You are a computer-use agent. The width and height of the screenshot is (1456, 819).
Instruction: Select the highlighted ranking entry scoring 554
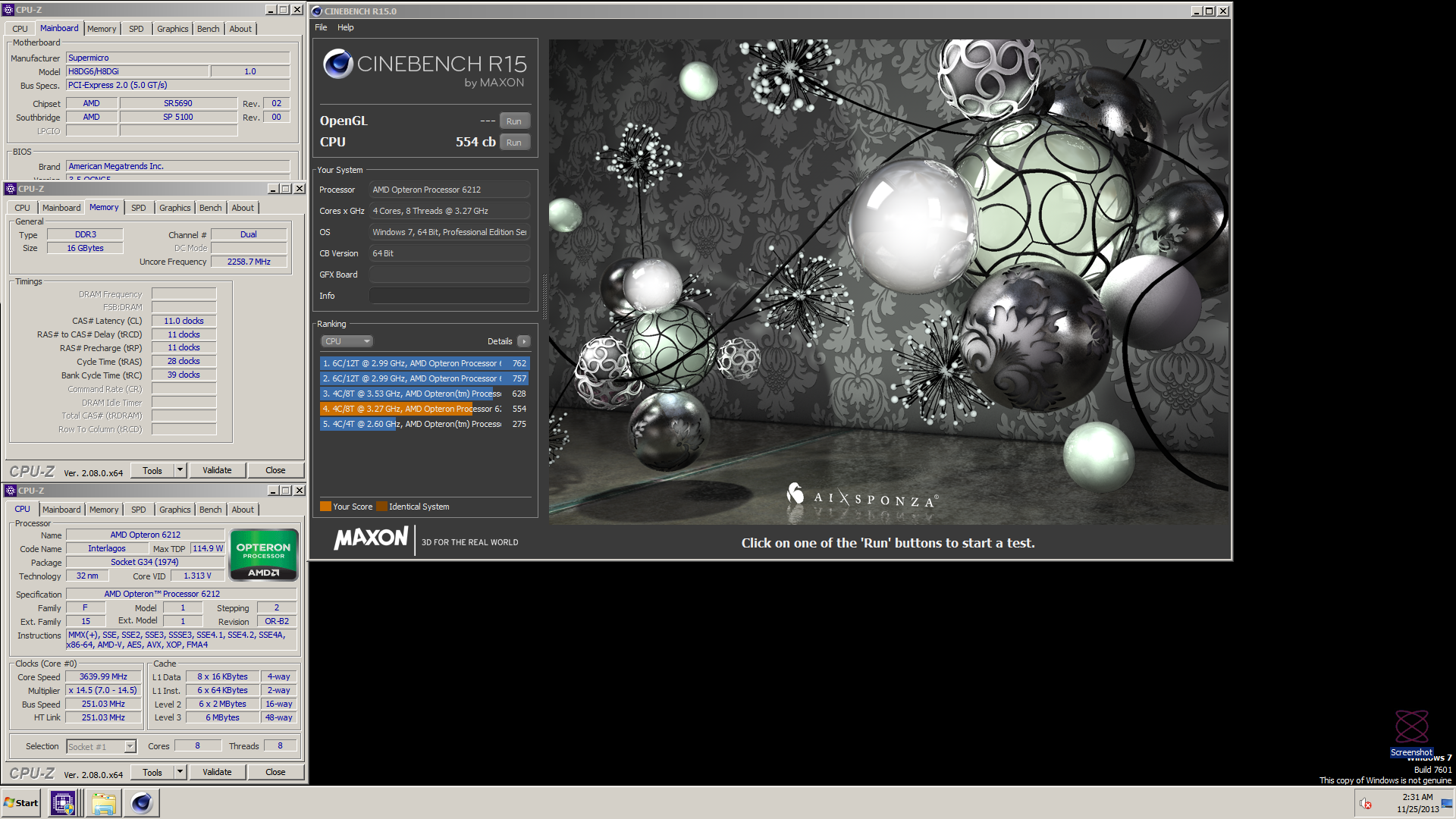pos(424,409)
